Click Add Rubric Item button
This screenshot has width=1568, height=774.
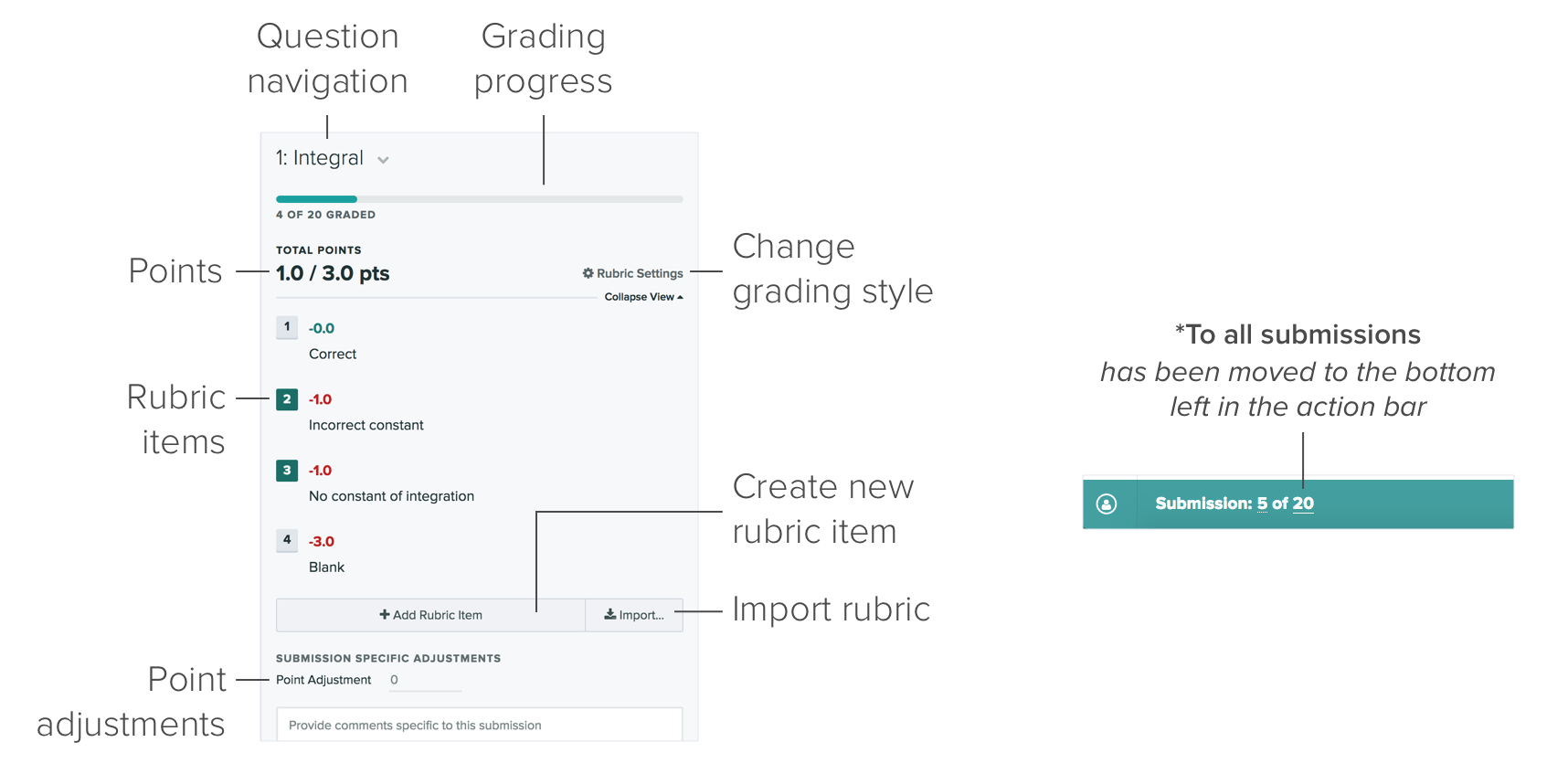coord(430,615)
